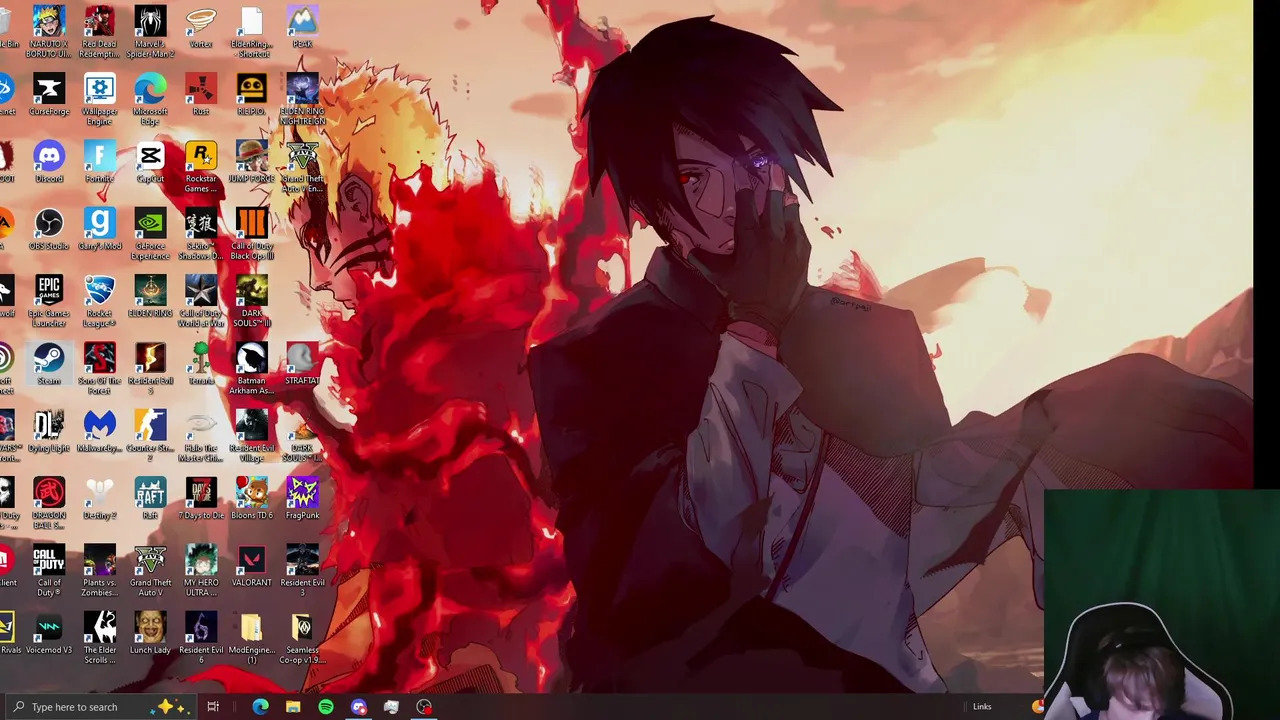Viewport: 1280px width, 720px height.
Task: Select the Sekiro Shadows Die icon
Action: coord(201,233)
